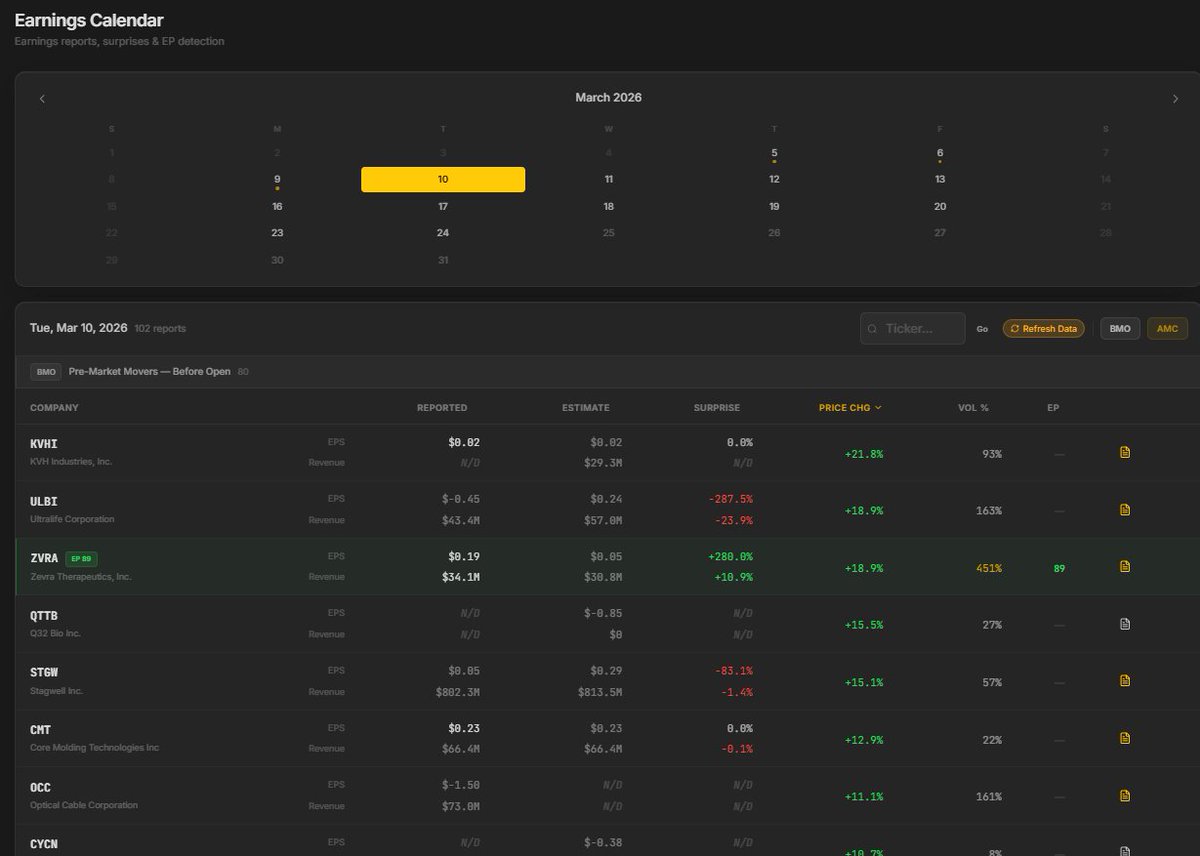The image size is (1200, 856).
Task: Click the BMO badge in Pre-Market Movers header
Action: click(x=46, y=371)
